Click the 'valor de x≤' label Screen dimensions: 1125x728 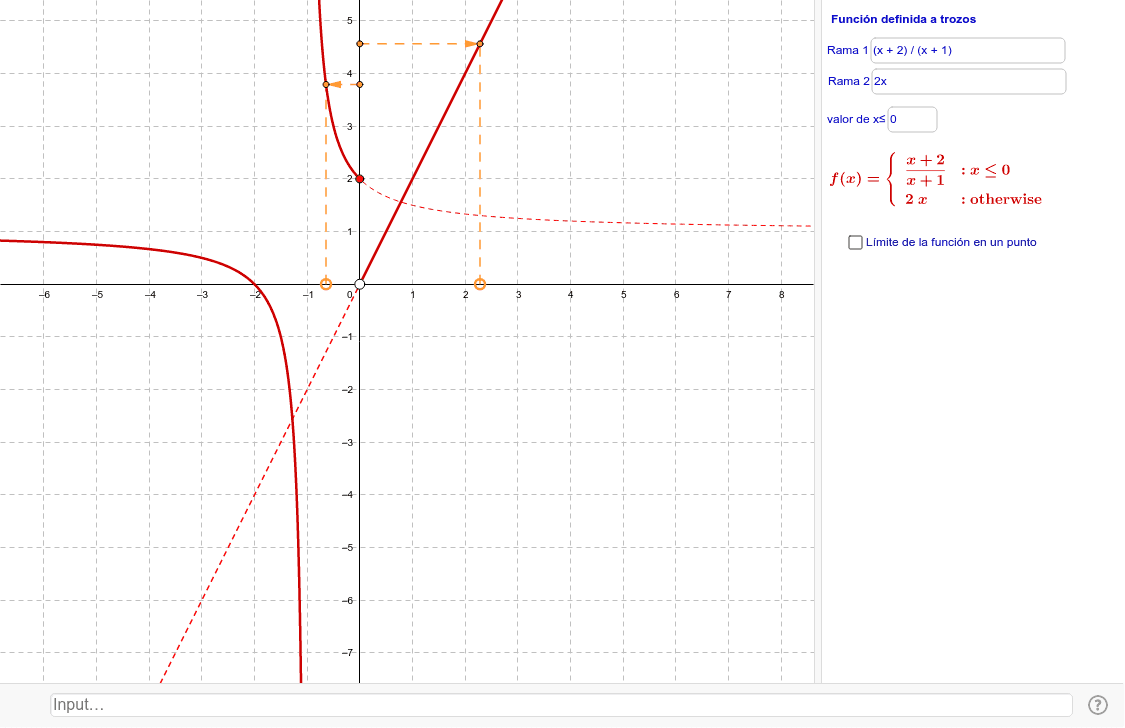point(856,119)
